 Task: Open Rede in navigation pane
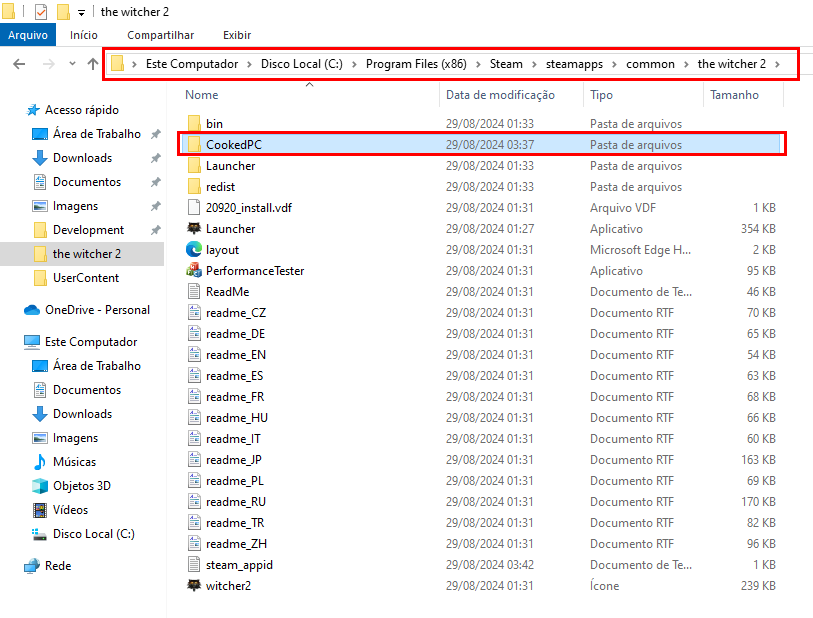click(x=58, y=566)
